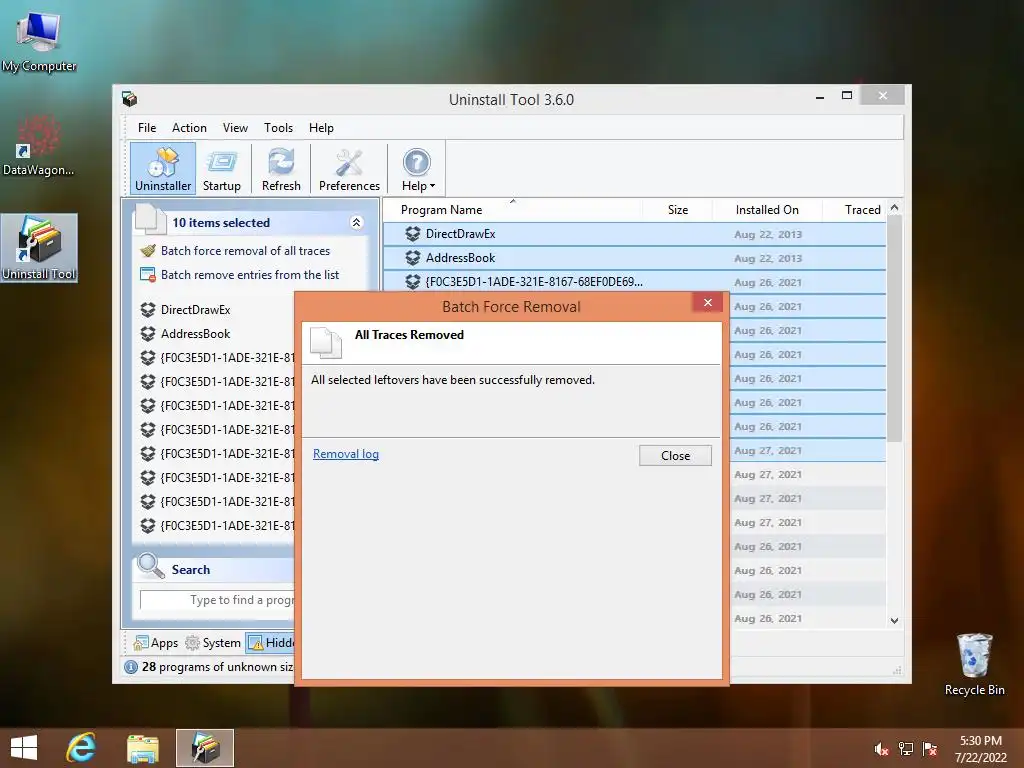
Task: Select the Uninstaller toolbar button
Action: pyautogui.click(x=163, y=168)
